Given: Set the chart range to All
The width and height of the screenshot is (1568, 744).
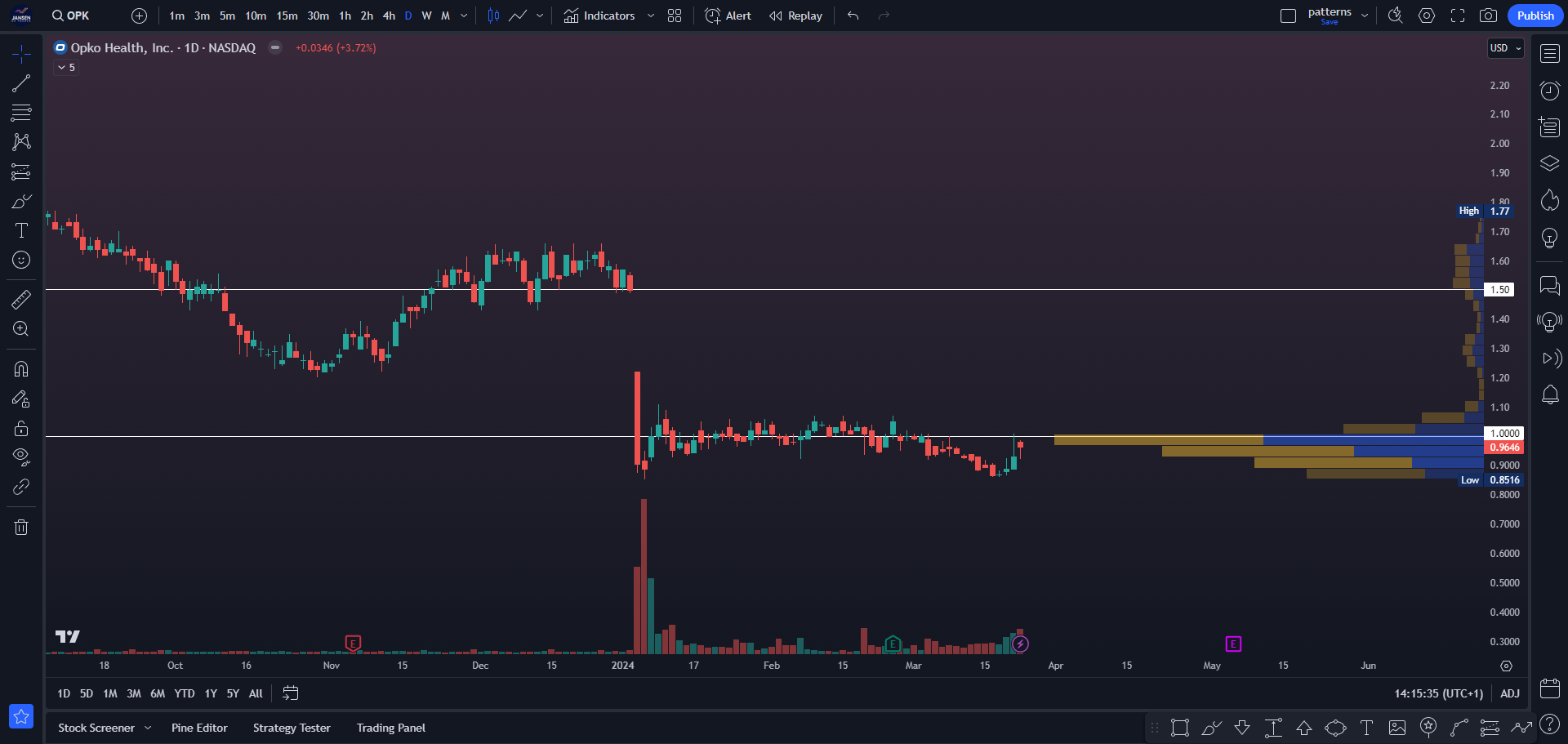Looking at the screenshot, I should click(256, 693).
